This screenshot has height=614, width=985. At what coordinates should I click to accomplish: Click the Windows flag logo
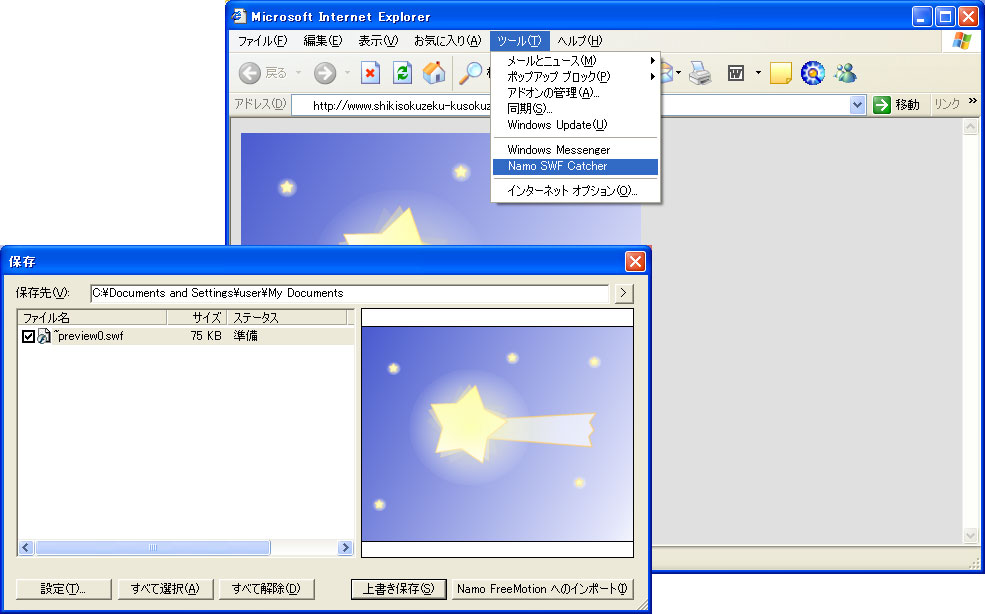pos(962,41)
